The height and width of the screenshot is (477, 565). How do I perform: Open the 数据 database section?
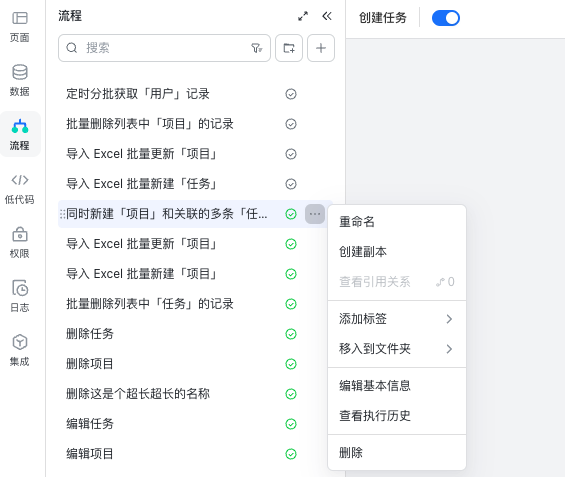tap(19, 81)
